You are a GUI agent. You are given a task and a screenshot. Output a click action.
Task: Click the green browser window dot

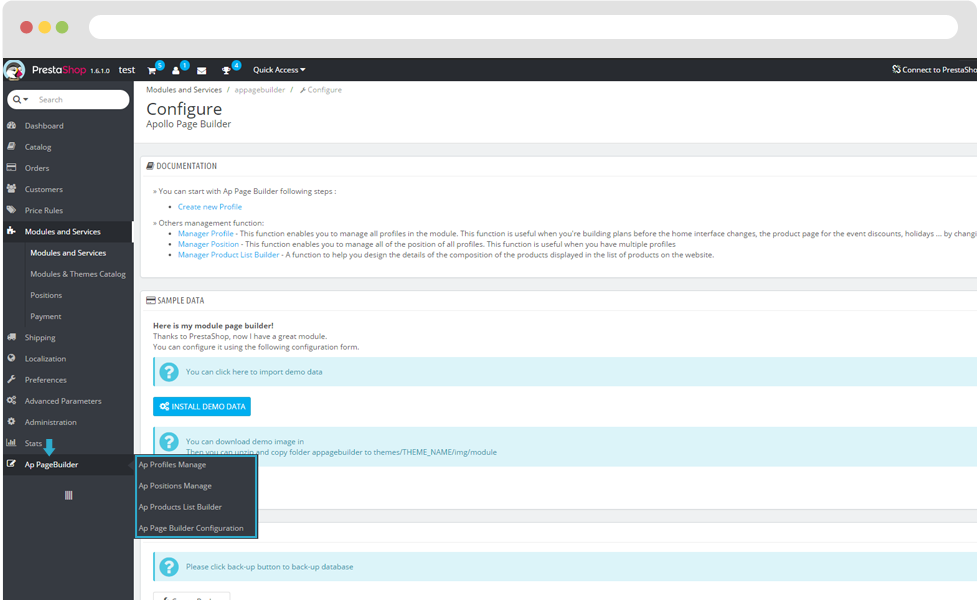point(62,27)
